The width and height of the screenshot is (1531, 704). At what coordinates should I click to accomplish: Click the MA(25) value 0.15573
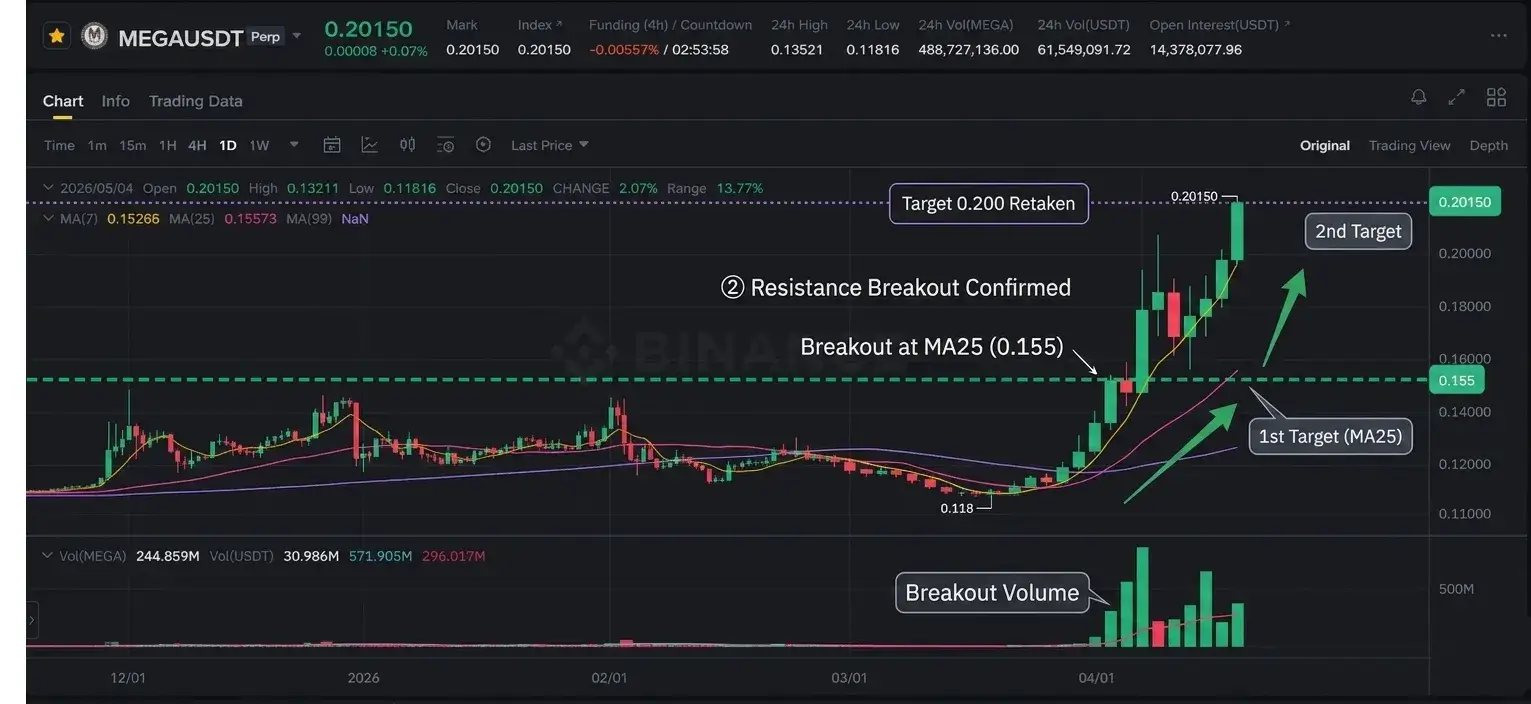click(x=252, y=218)
